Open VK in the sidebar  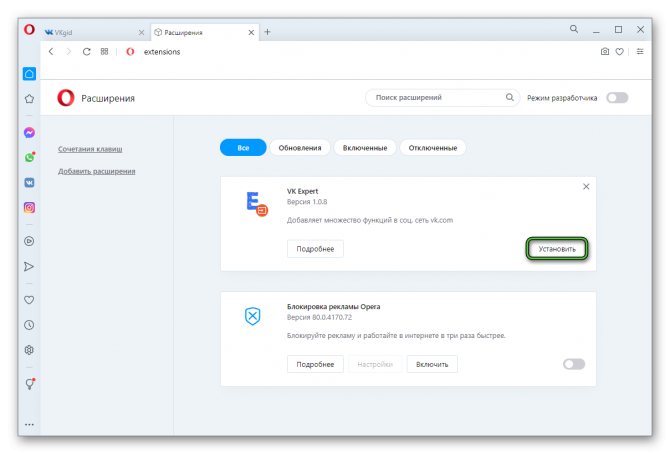pyautogui.click(x=29, y=183)
